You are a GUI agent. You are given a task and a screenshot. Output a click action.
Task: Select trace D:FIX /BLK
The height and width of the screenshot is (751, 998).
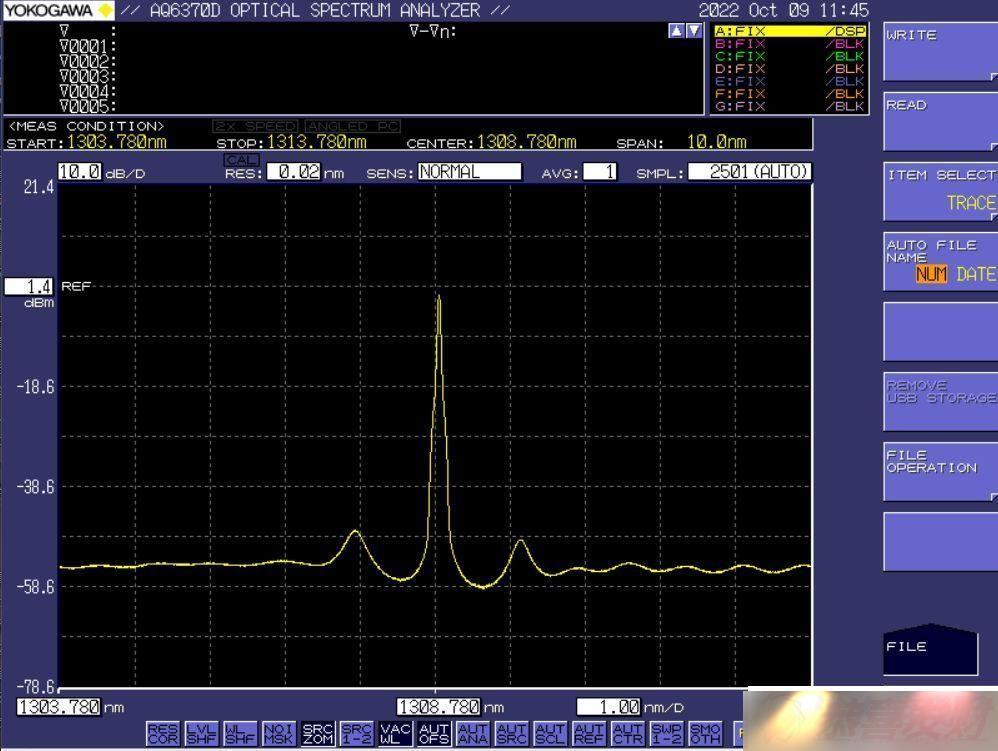(790, 69)
